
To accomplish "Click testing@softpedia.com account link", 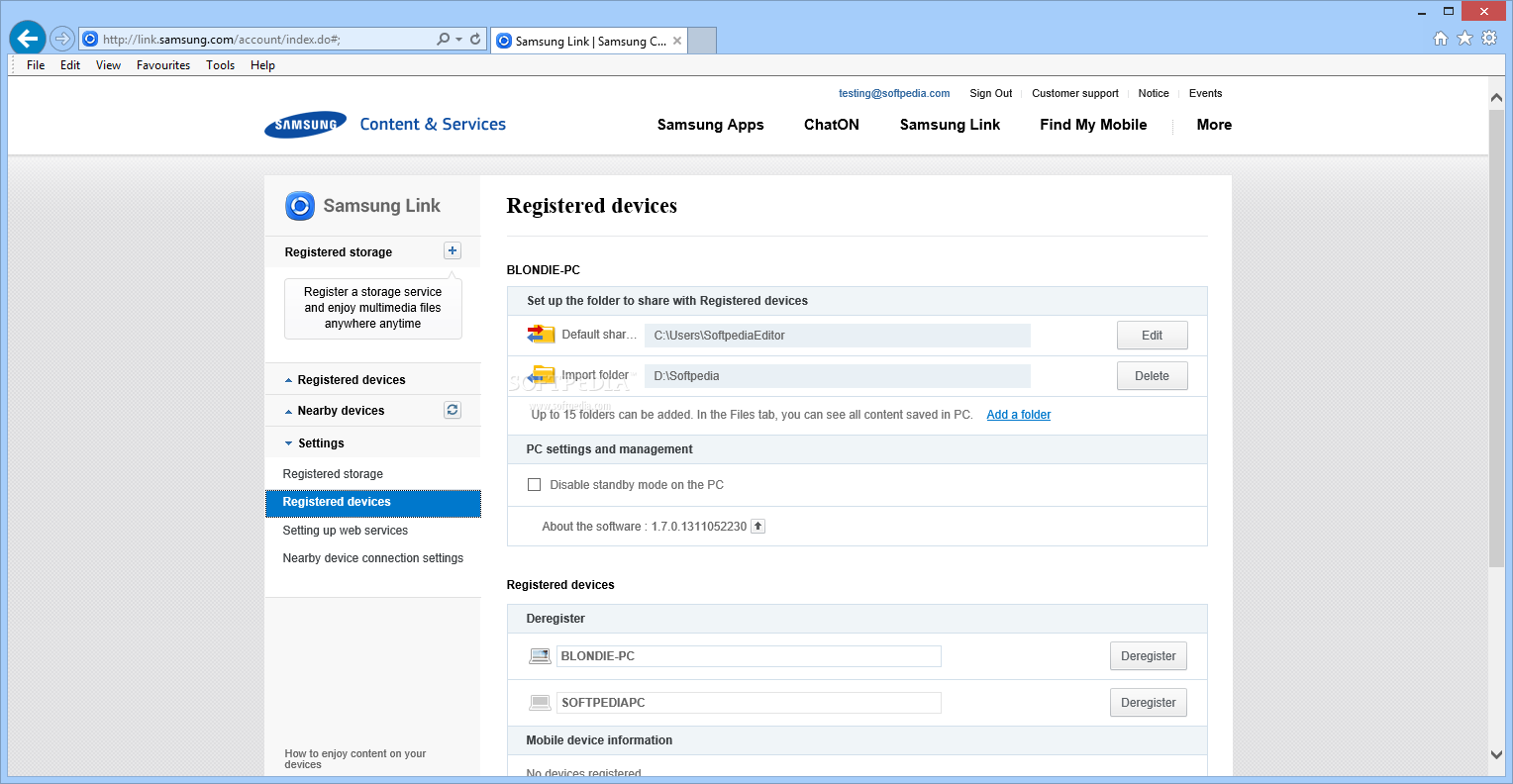I will [894, 93].
